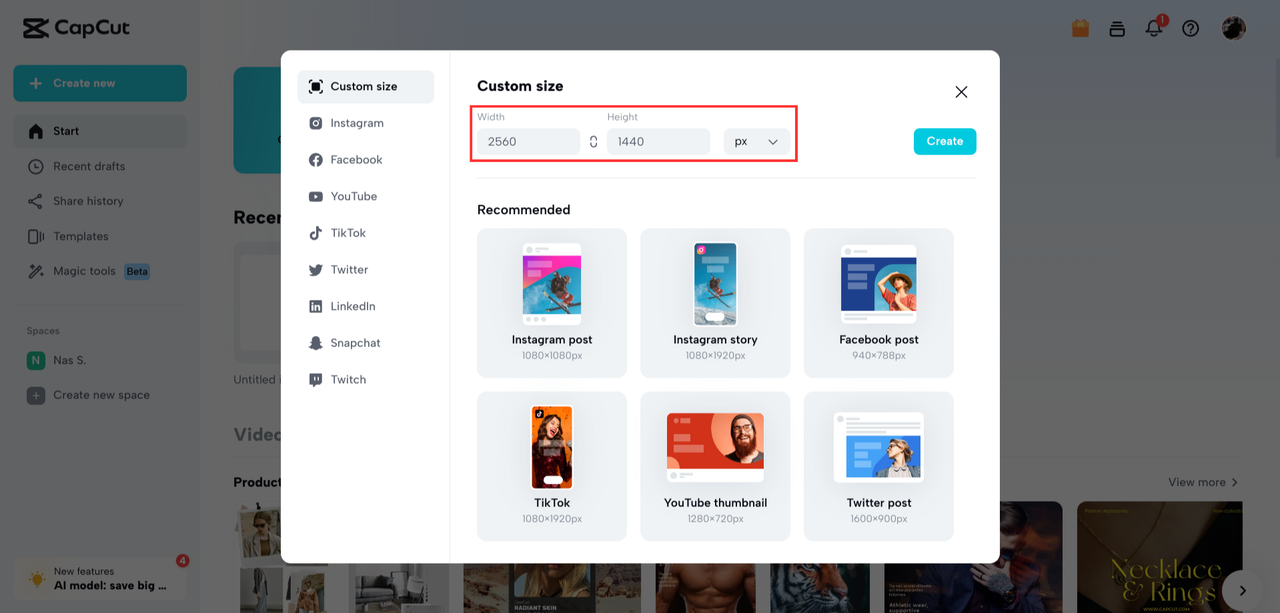The width and height of the screenshot is (1280, 613).
Task: Choose the Instagram post preset
Action: tap(552, 303)
